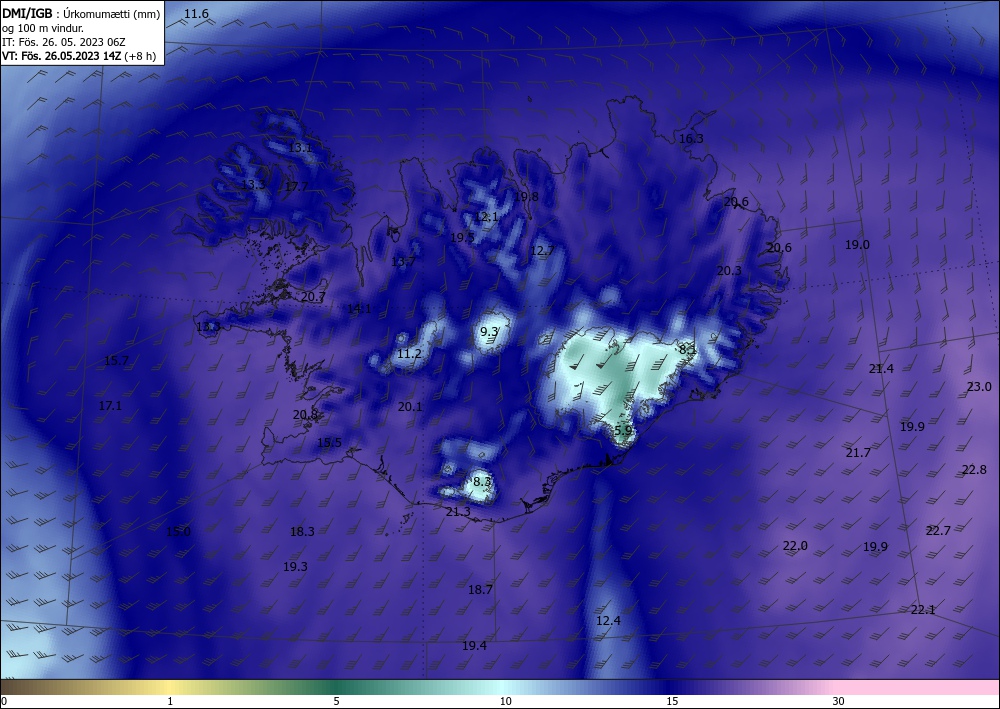
Task: Click the color bar label 1
Action: [170, 701]
